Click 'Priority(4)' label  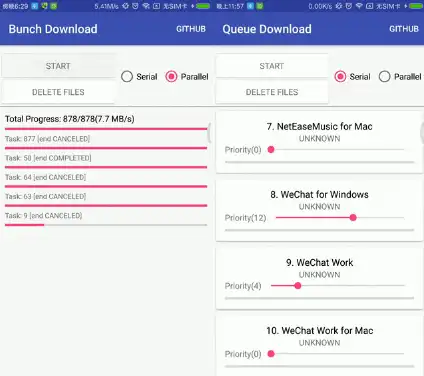pos(243,286)
